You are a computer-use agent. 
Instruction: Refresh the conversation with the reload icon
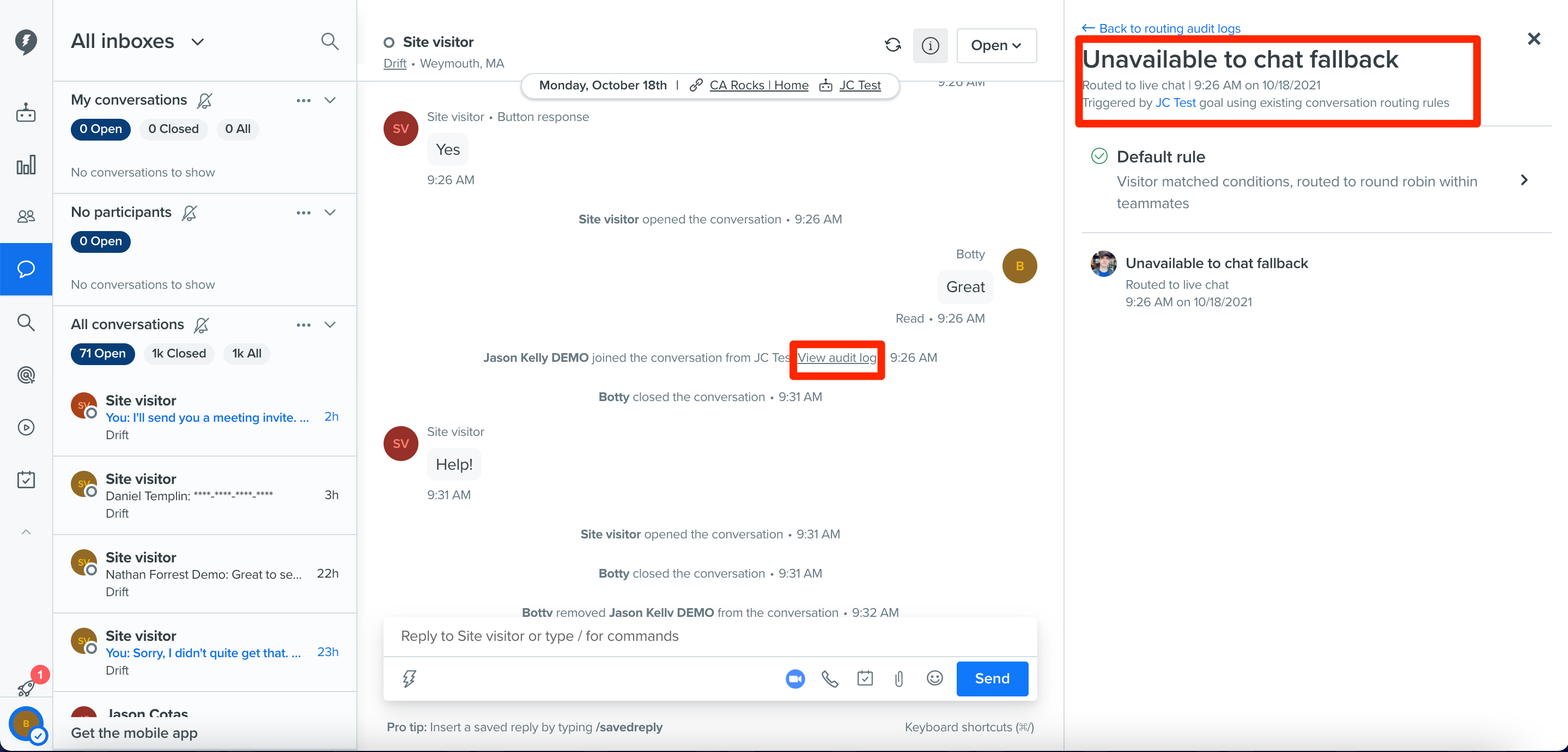tap(892, 45)
